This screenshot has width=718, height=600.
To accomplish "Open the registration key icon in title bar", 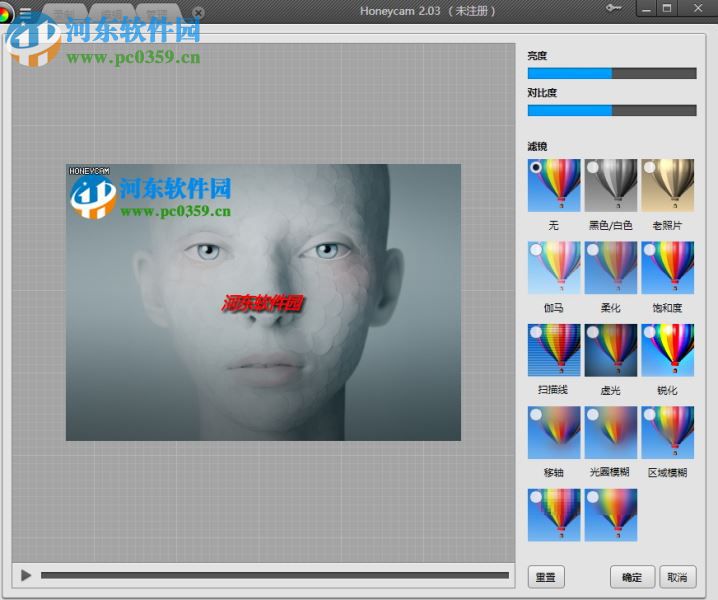I will (x=613, y=8).
